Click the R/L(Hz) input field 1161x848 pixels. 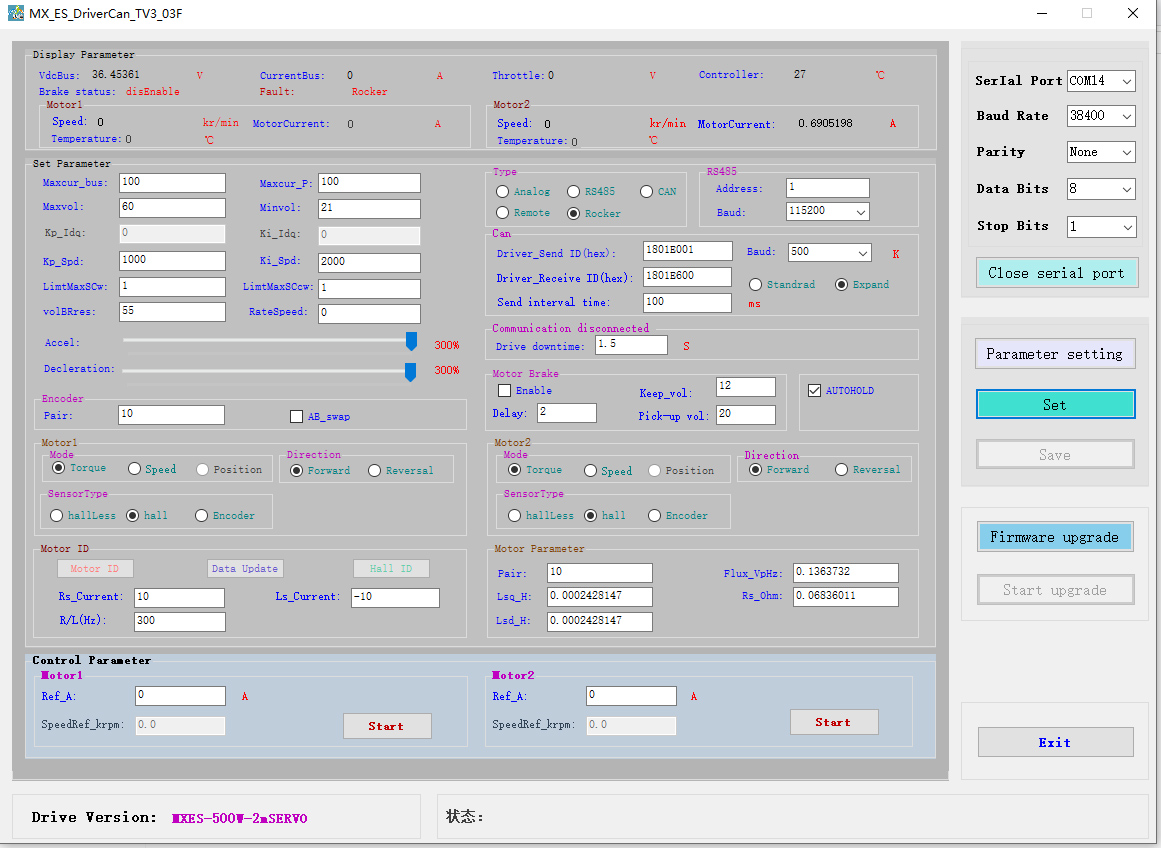(x=180, y=621)
